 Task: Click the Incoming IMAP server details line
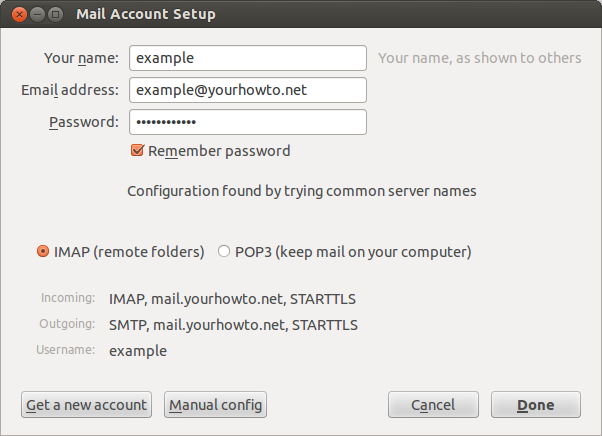pyautogui.click(x=232, y=299)
